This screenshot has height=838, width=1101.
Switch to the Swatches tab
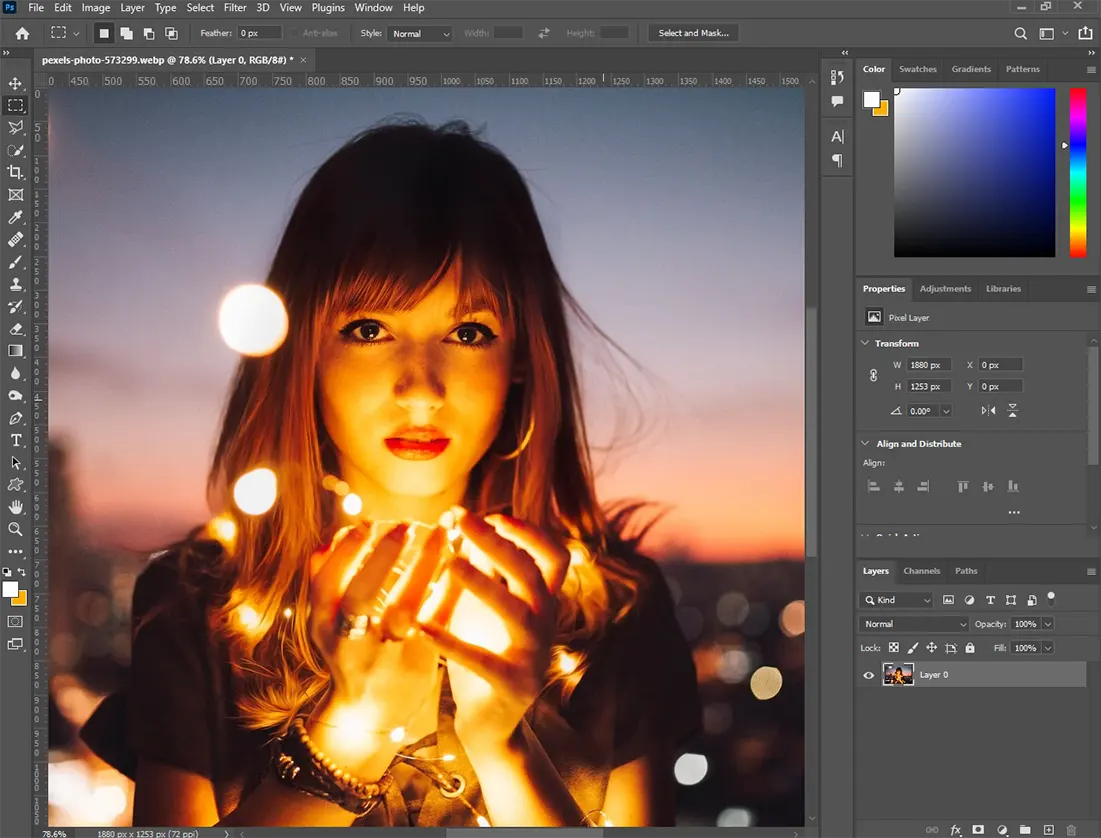(918, 69)
